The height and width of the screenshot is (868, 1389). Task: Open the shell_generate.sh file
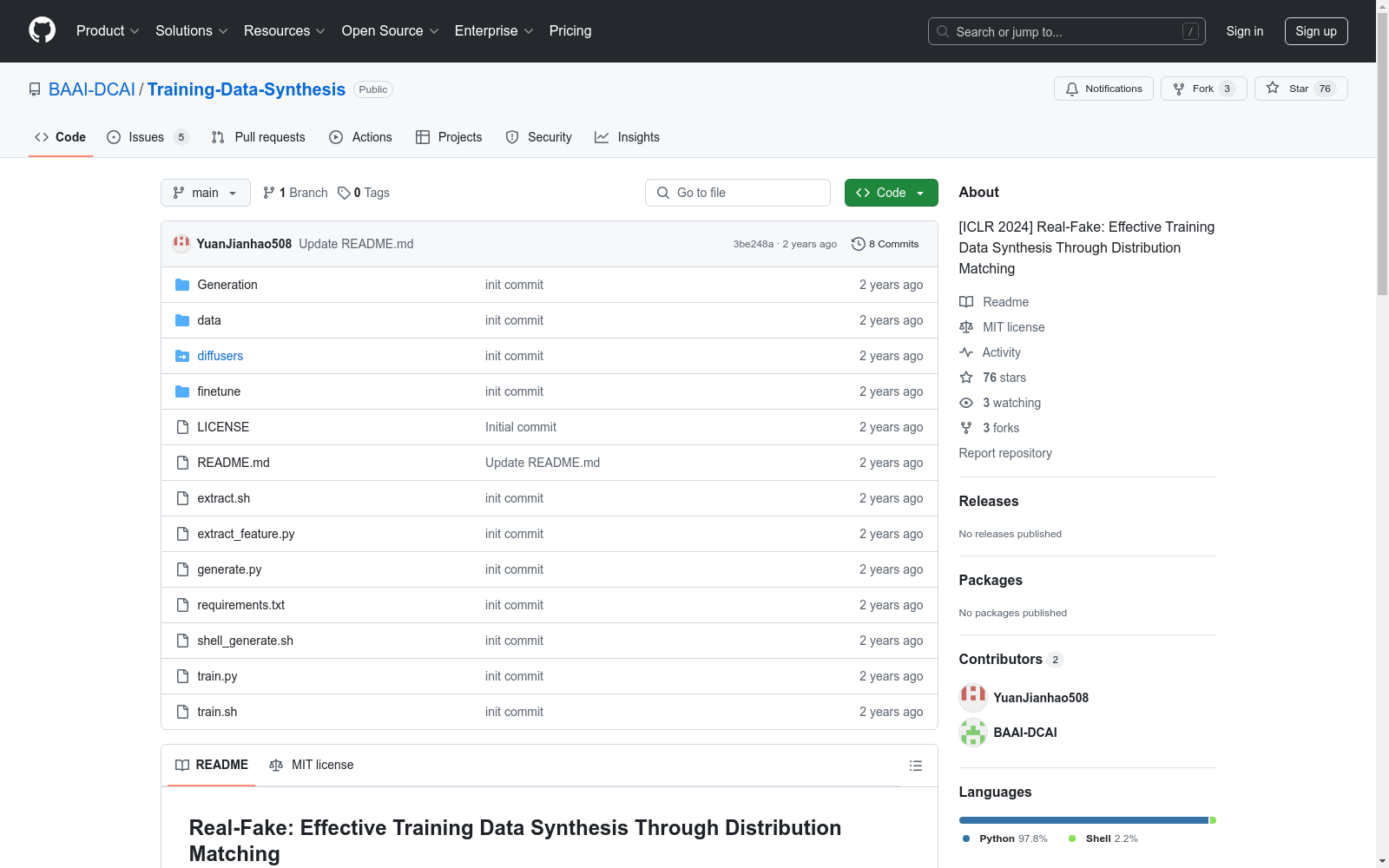(x=246, y=641)
